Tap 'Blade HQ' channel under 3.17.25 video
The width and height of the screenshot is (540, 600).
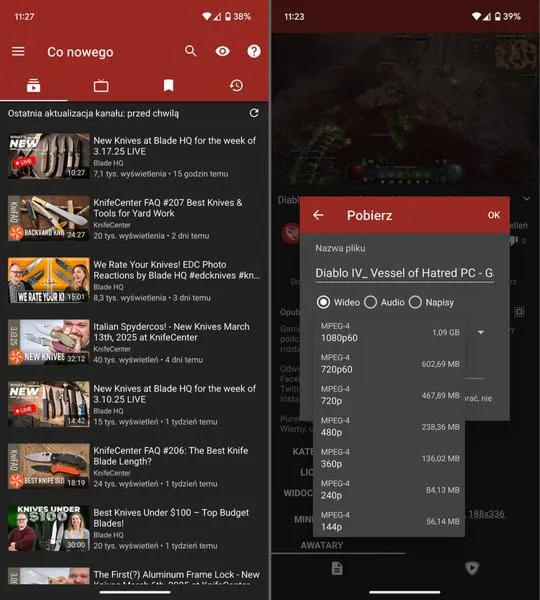(108, 163)
